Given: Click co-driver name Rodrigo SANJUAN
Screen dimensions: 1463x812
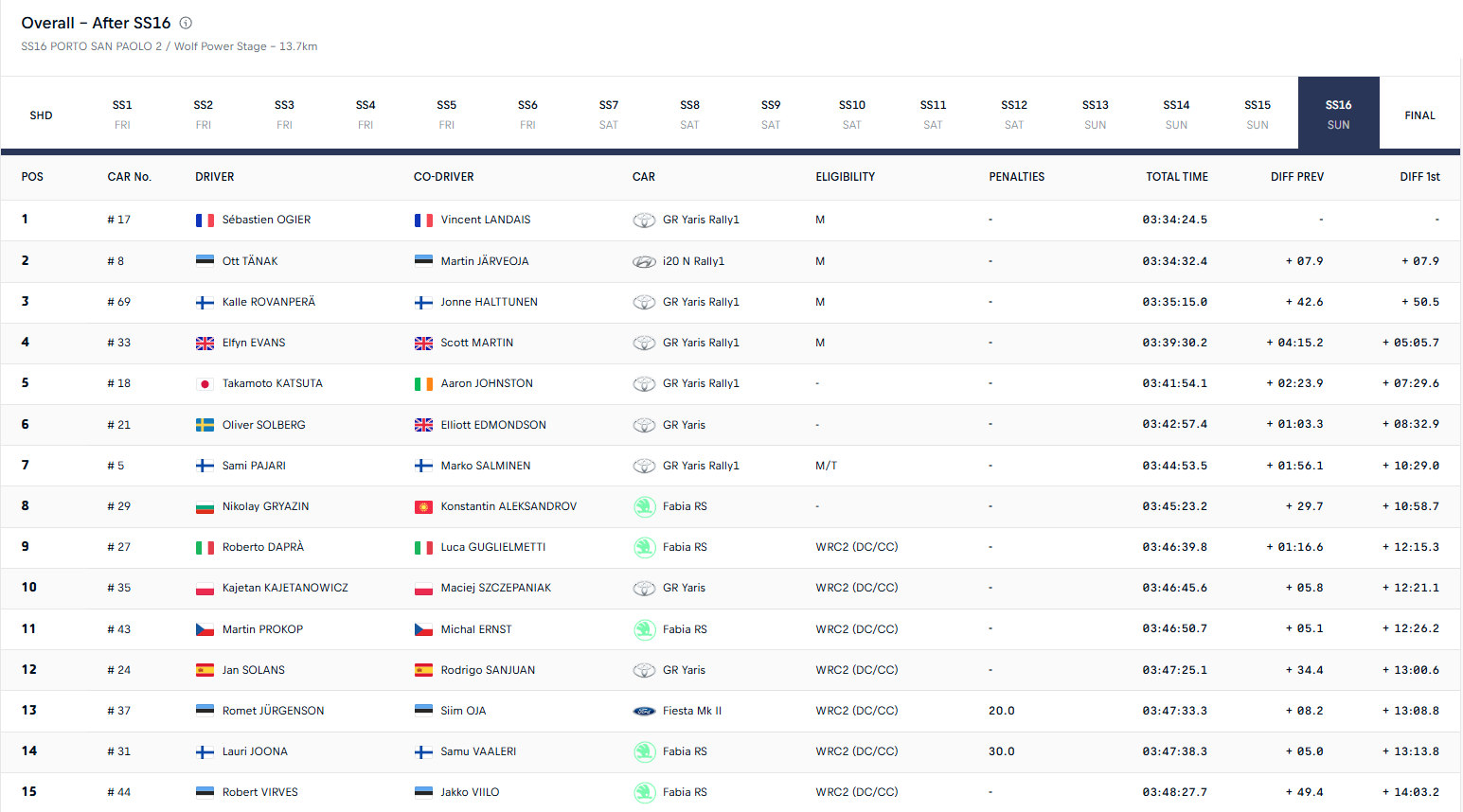Looking at the screenshot, I should click(x=488, y=670).
